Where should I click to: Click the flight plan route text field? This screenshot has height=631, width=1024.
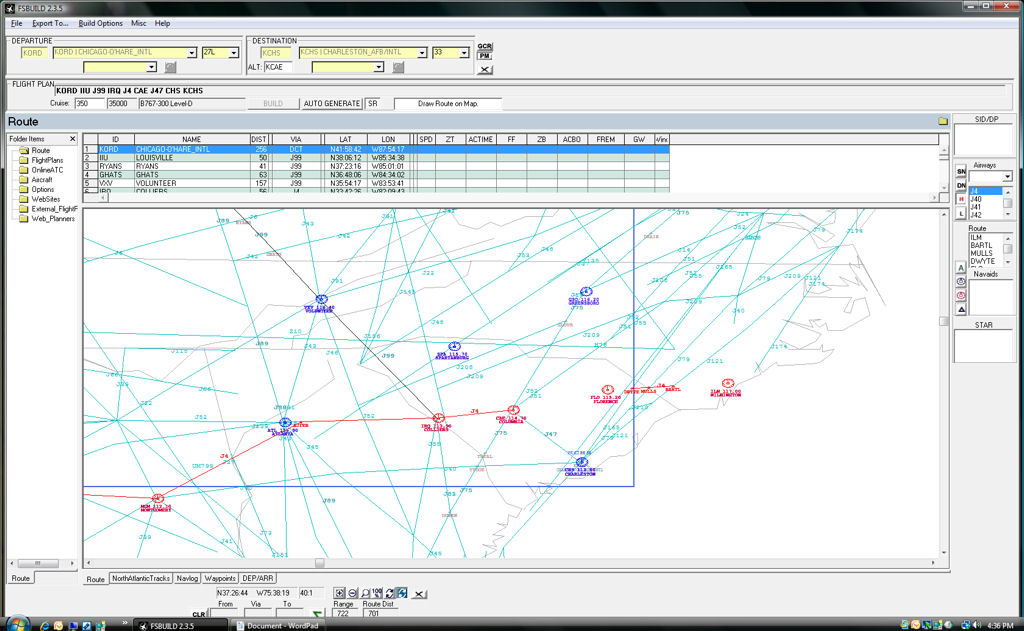529,91
